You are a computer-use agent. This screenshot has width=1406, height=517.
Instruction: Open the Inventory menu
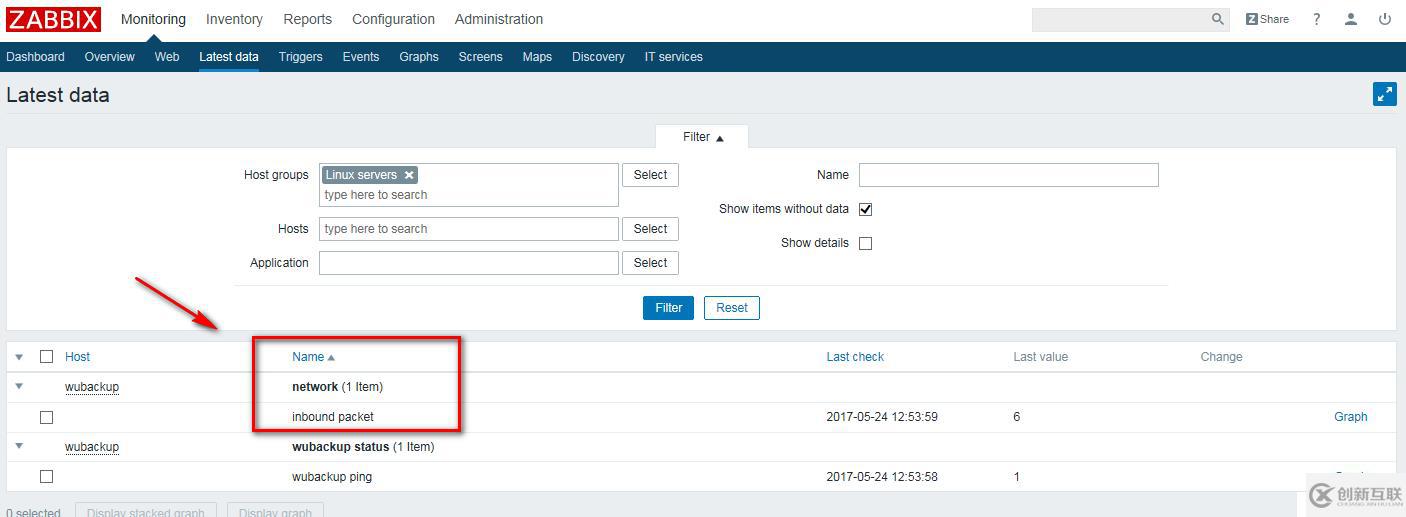point(234,19)
